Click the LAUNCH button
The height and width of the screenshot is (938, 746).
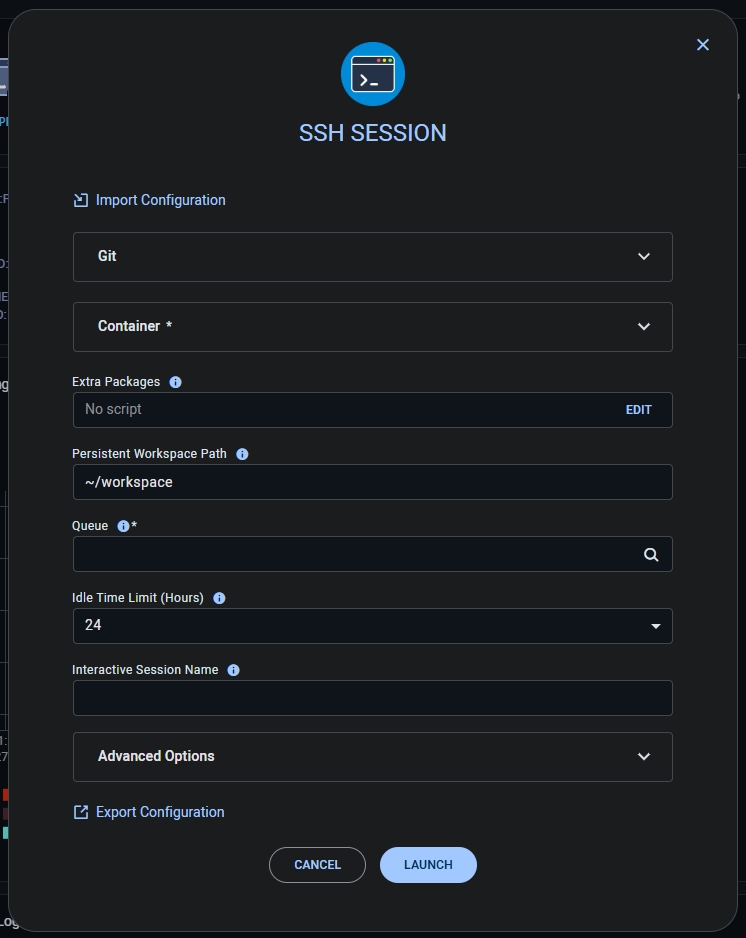point(428,864)
